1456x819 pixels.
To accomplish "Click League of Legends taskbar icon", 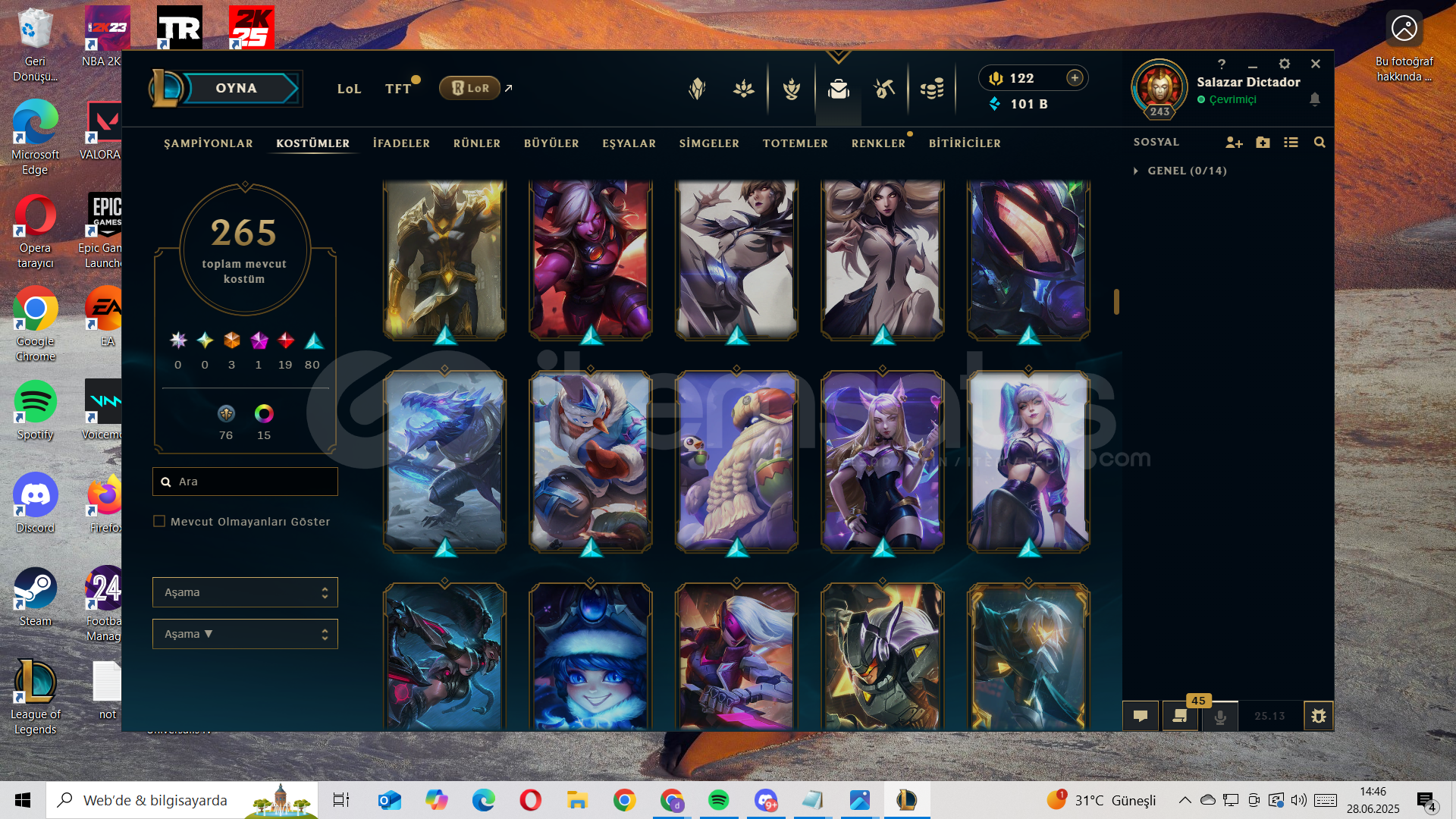I will tap(907, 800).
